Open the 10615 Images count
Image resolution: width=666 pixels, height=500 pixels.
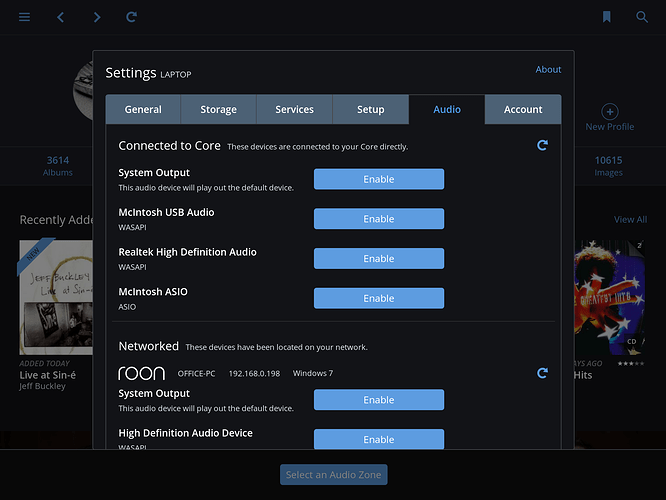tap(608, 166)
